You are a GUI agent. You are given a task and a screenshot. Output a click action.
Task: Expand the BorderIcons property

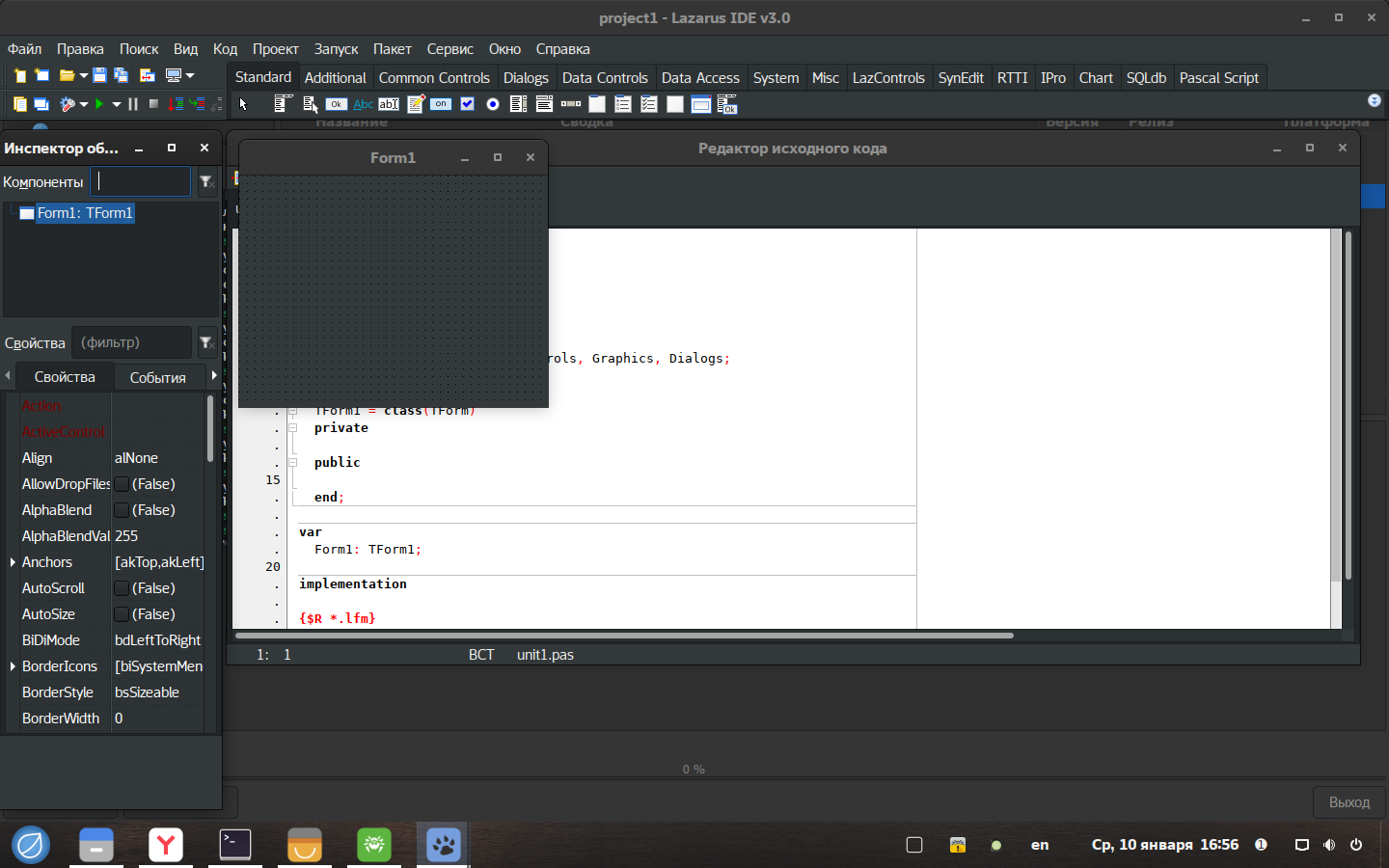coord(13,666)
